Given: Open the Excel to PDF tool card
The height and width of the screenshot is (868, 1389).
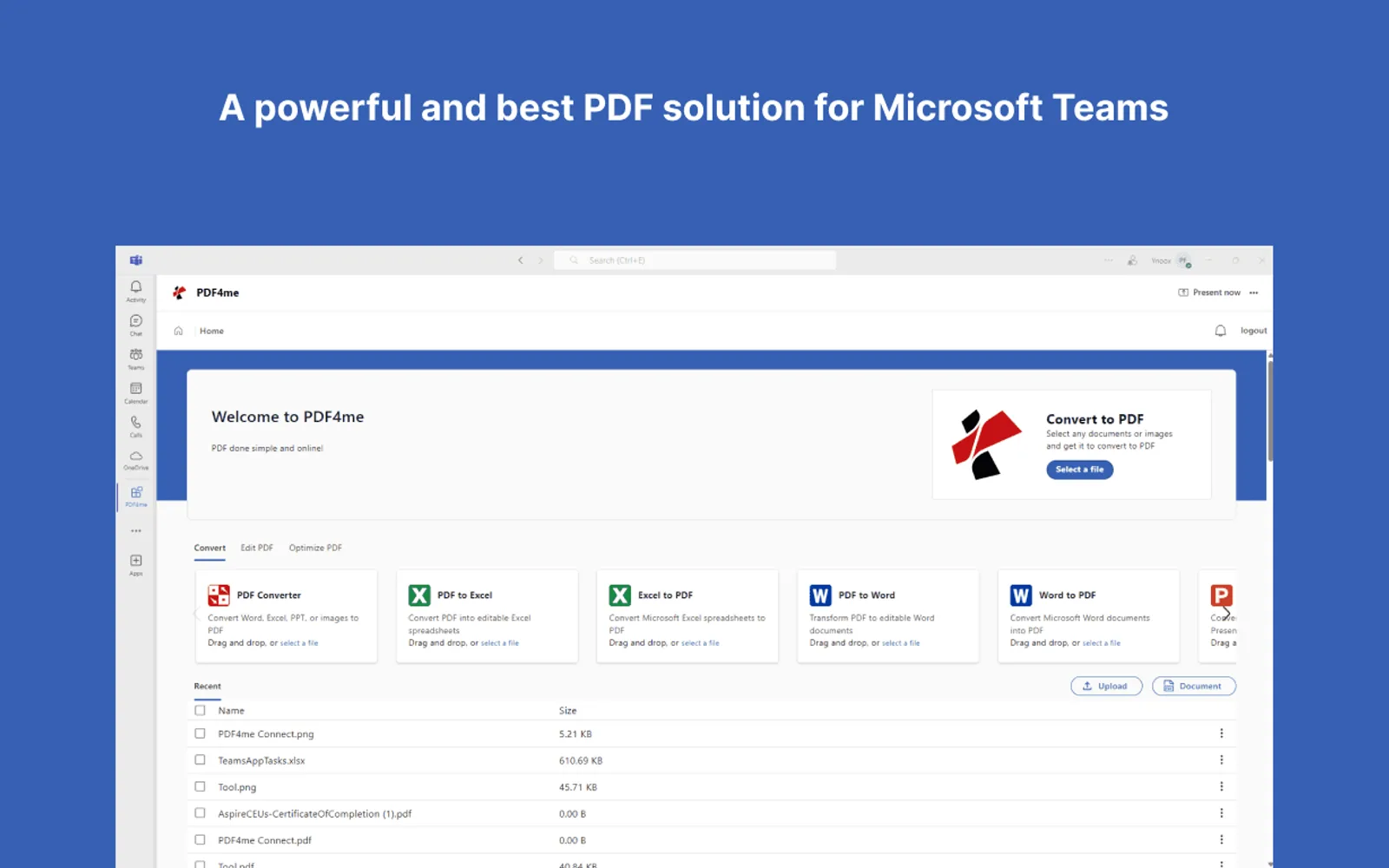Looking at the screenshot, I should point(688,616).
